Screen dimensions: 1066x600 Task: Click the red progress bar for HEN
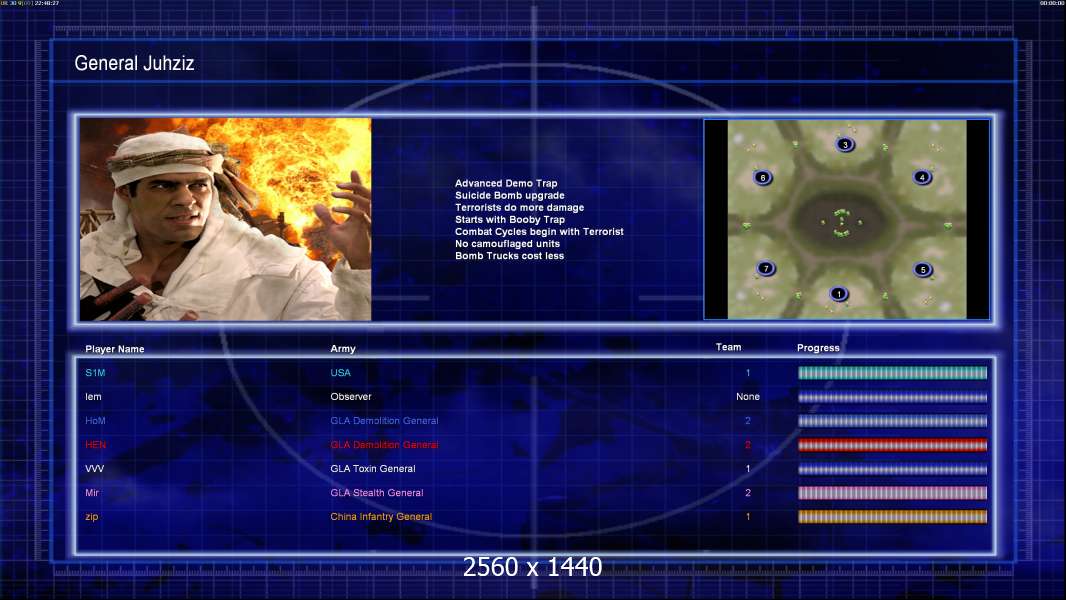tap(893, 445)
